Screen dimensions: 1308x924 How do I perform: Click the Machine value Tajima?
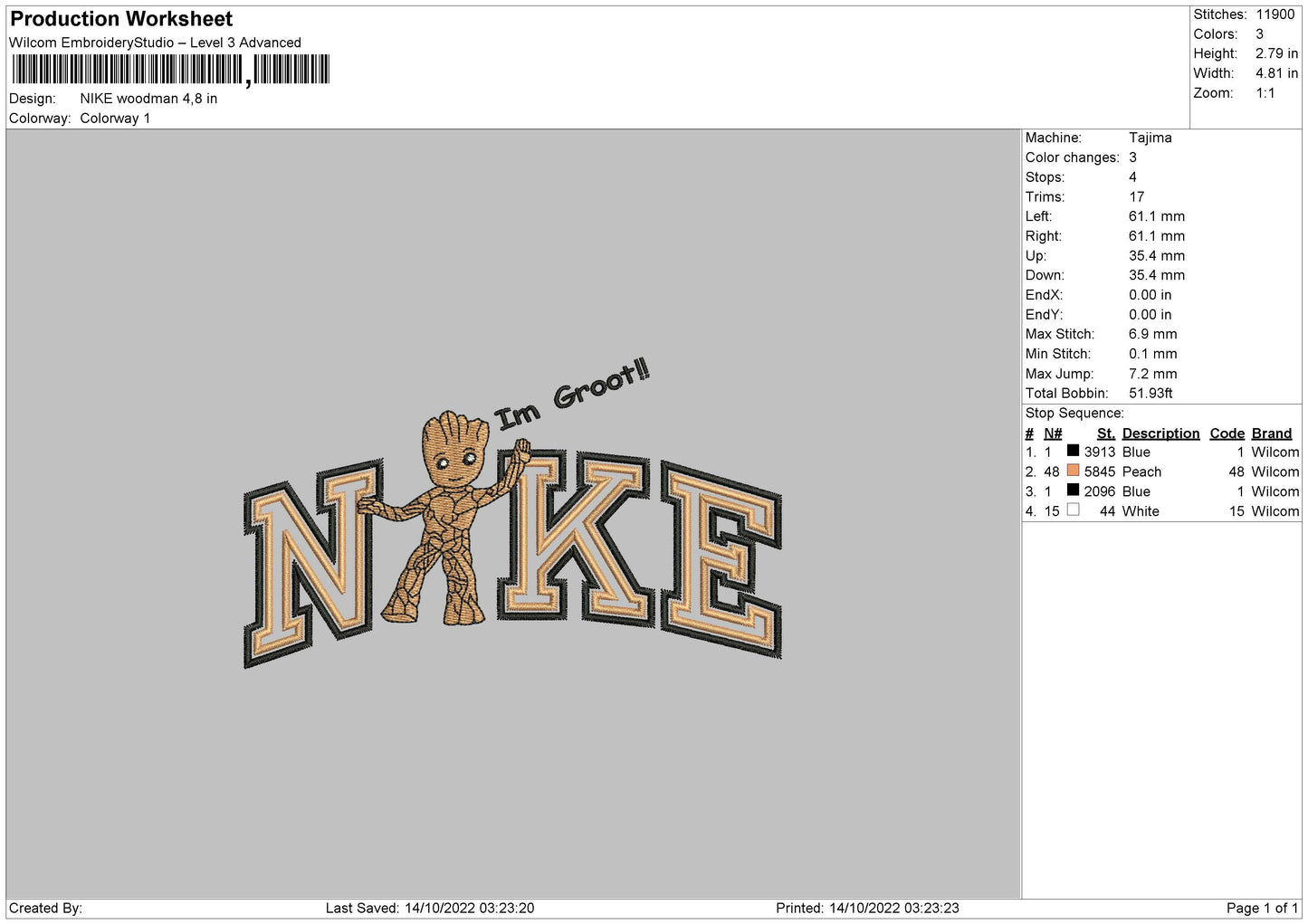pyautogui.click(x=1150, y=138)
